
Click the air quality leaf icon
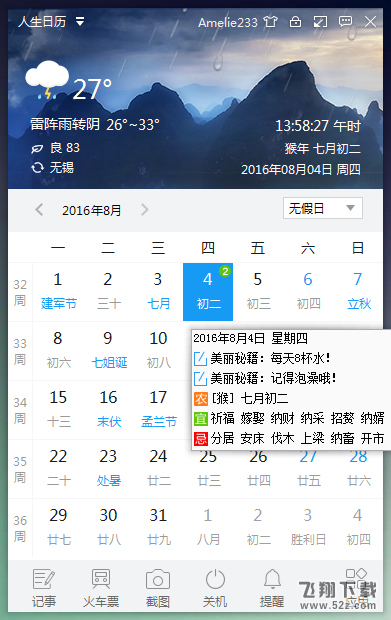(37, 149)
